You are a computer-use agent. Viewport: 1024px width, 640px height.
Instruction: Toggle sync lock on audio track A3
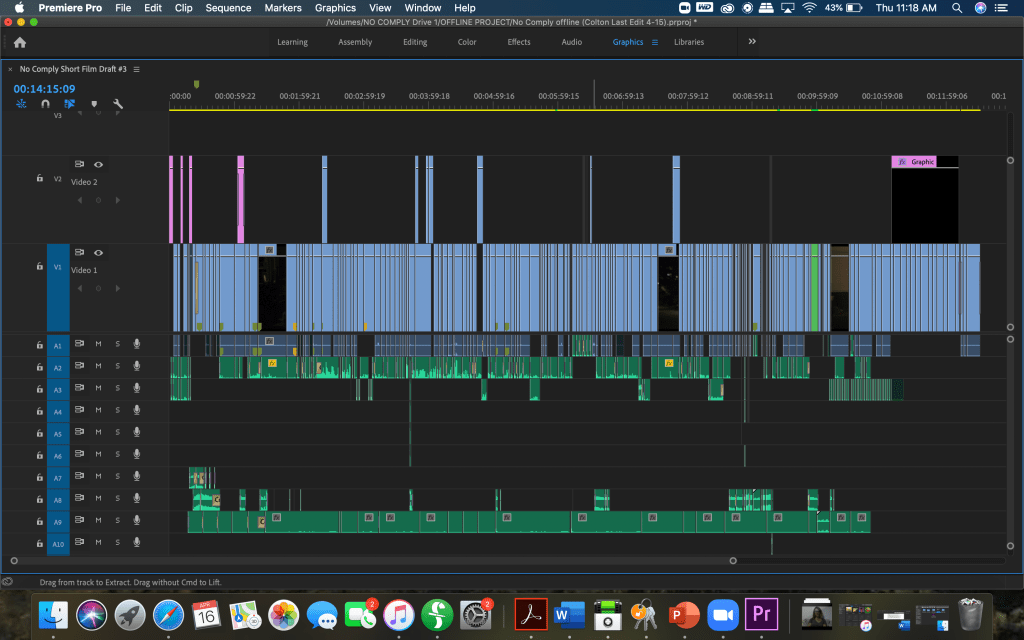click(79, 388)
